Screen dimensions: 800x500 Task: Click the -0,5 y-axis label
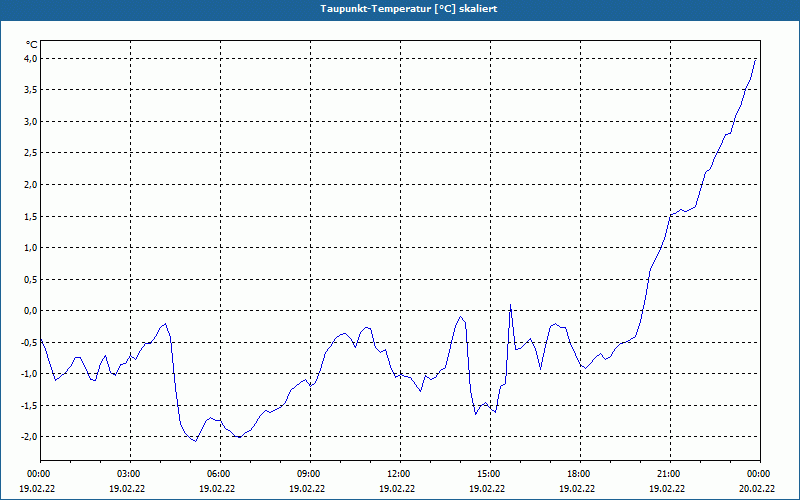(x=29, y=342)
